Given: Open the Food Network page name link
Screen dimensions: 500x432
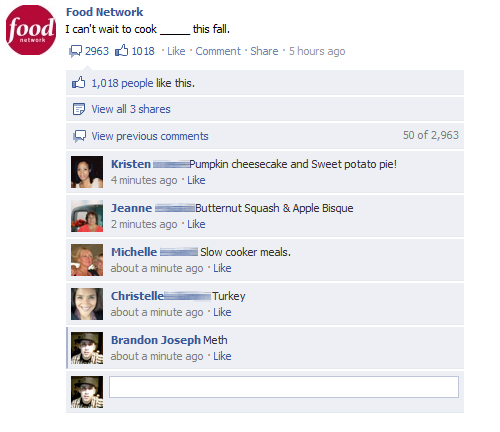Looking at the screenshot, I should [104, 12].
